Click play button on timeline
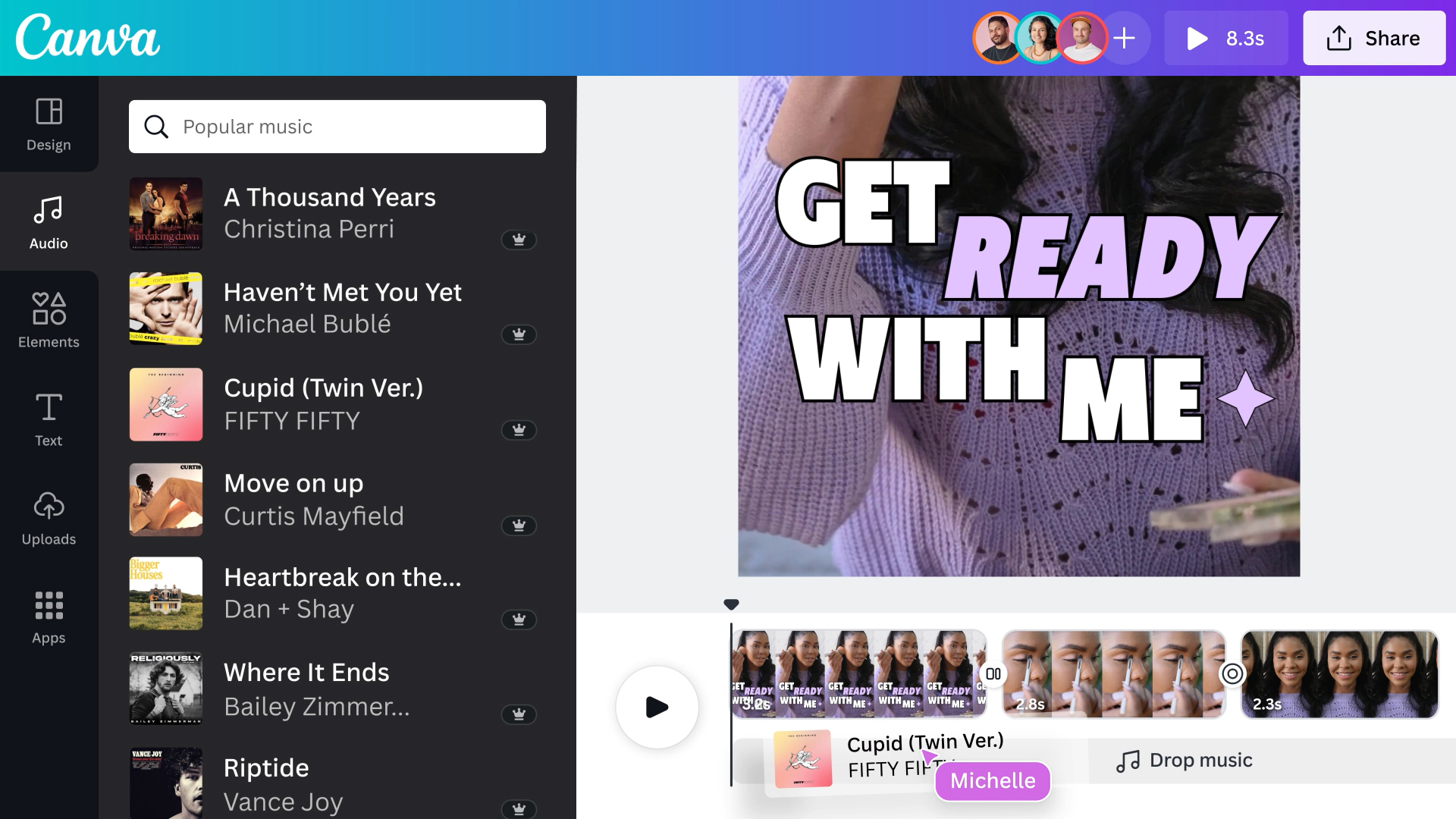This screenshot has width=1456, height=819. tap(656, 707)
